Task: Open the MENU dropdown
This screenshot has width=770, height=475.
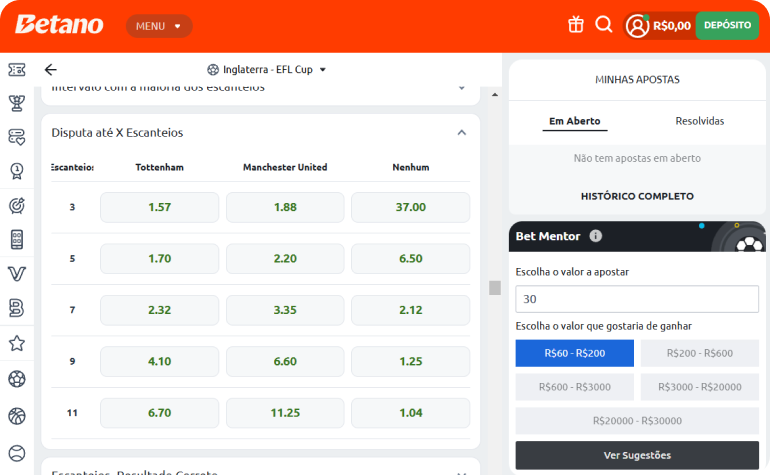Action: coord(159,26)
